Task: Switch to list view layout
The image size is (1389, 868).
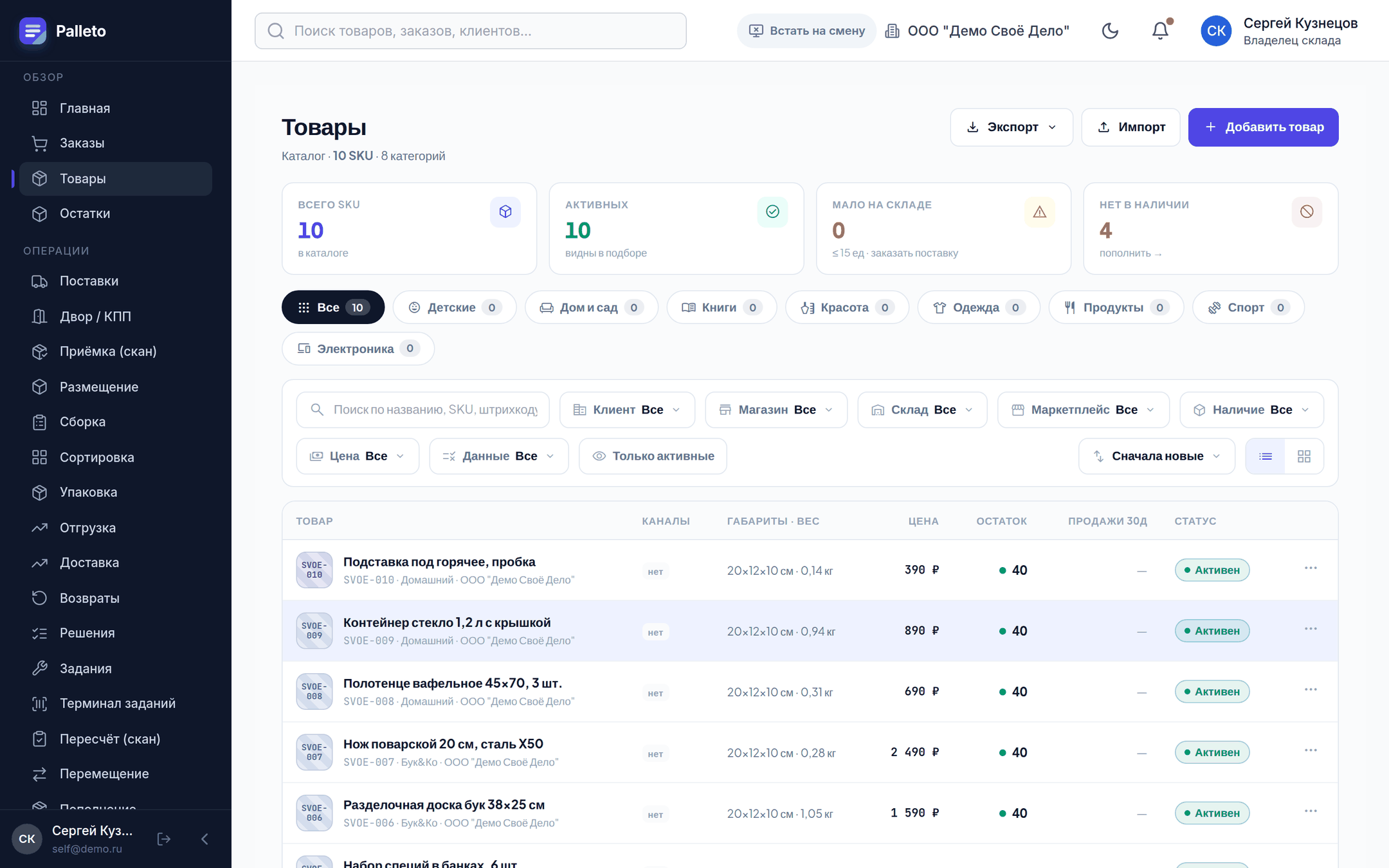Action: [x=1266, y=456]
